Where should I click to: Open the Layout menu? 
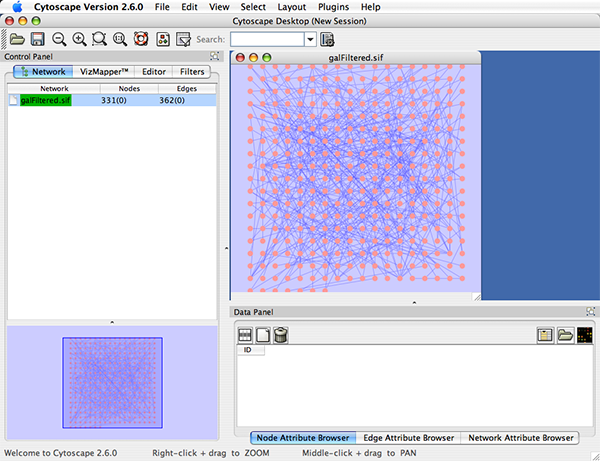pos(291,7)
